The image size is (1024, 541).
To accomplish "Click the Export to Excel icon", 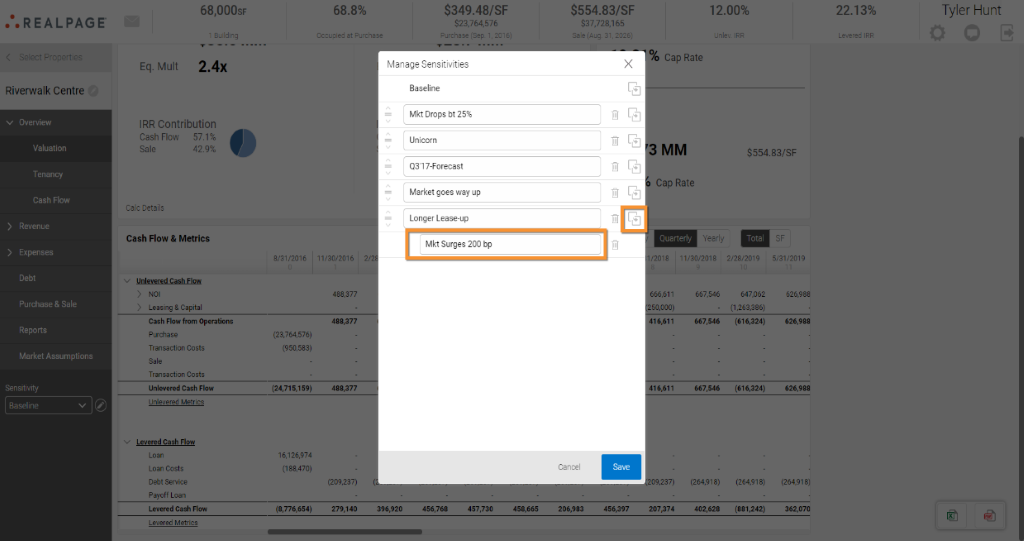I will (953, 515).
